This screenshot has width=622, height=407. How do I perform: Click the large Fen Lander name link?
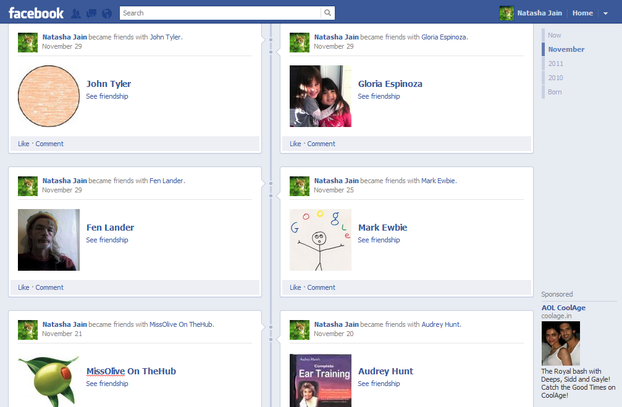pos(110,227)
